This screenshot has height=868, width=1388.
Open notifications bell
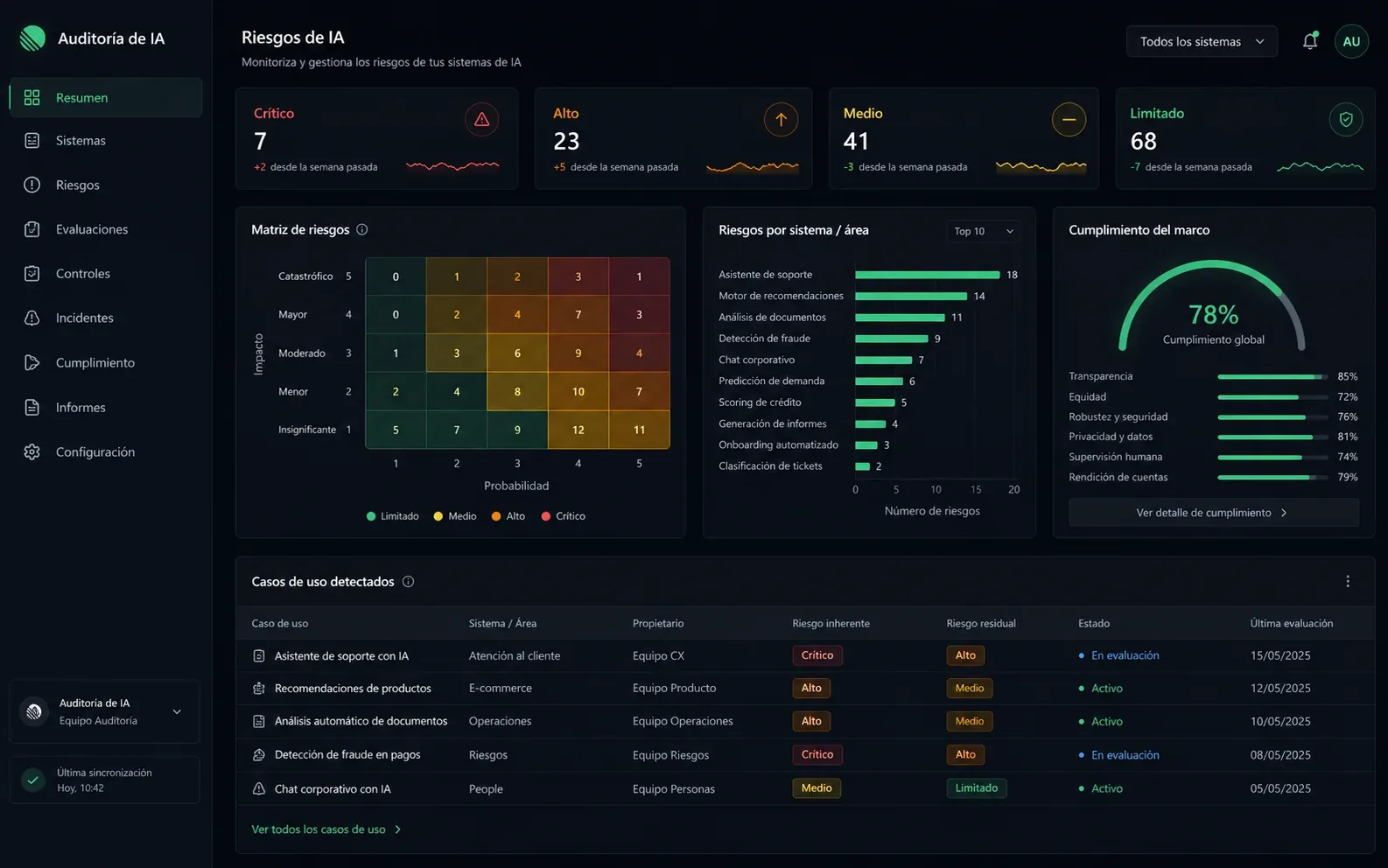pos(1310,41)
